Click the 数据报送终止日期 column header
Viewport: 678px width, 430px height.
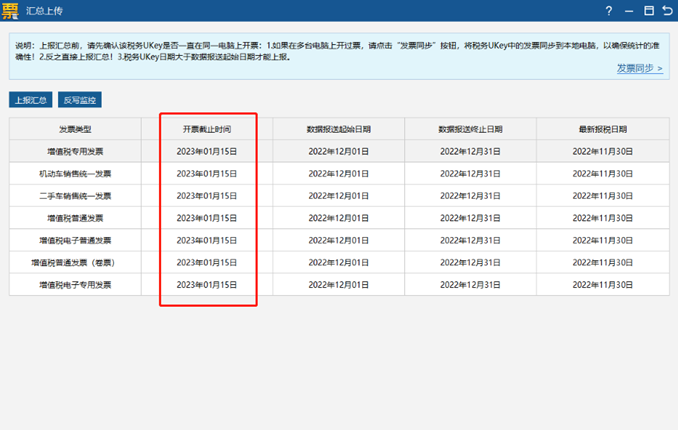coord(470,129)
